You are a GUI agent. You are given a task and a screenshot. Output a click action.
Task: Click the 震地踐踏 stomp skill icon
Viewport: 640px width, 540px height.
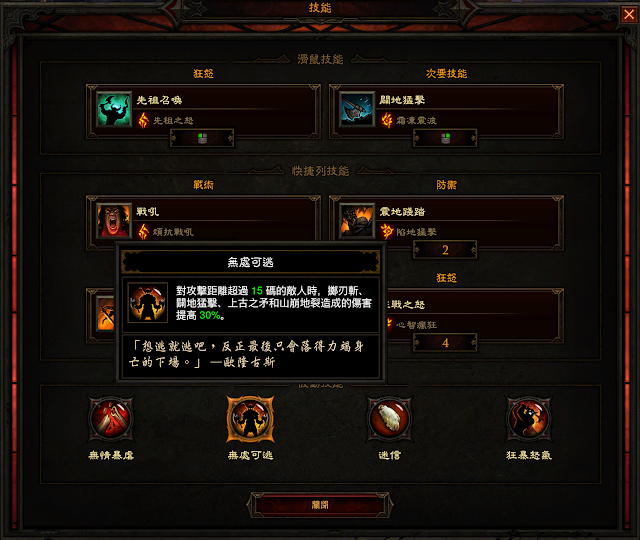point(357,220)
